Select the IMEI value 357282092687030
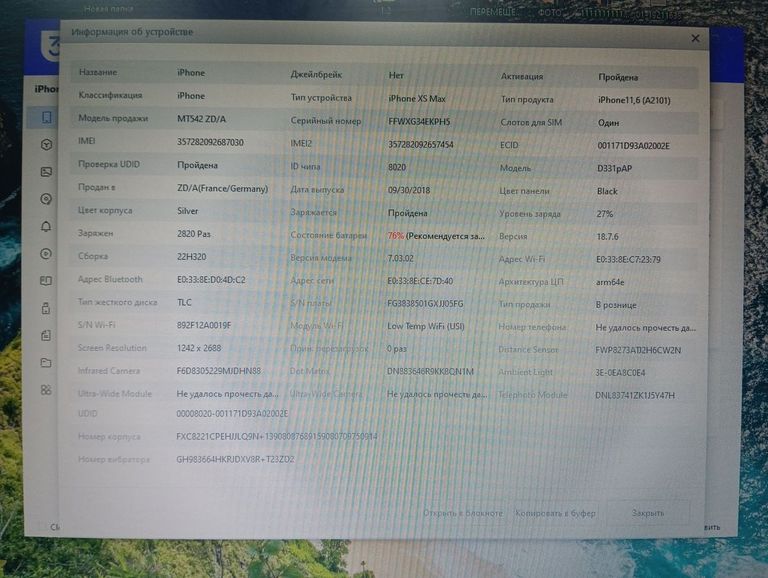This screenshot has width=768, height=578. (210, 142)
